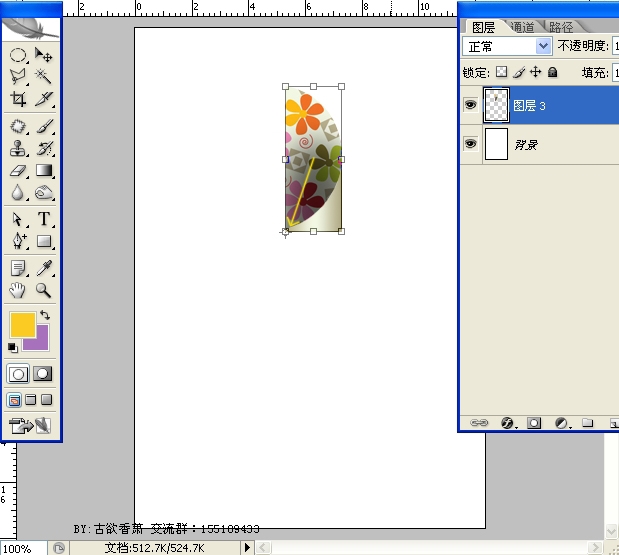Switch to Standard editing mode
619x555 pixels.
click(18, 374)
